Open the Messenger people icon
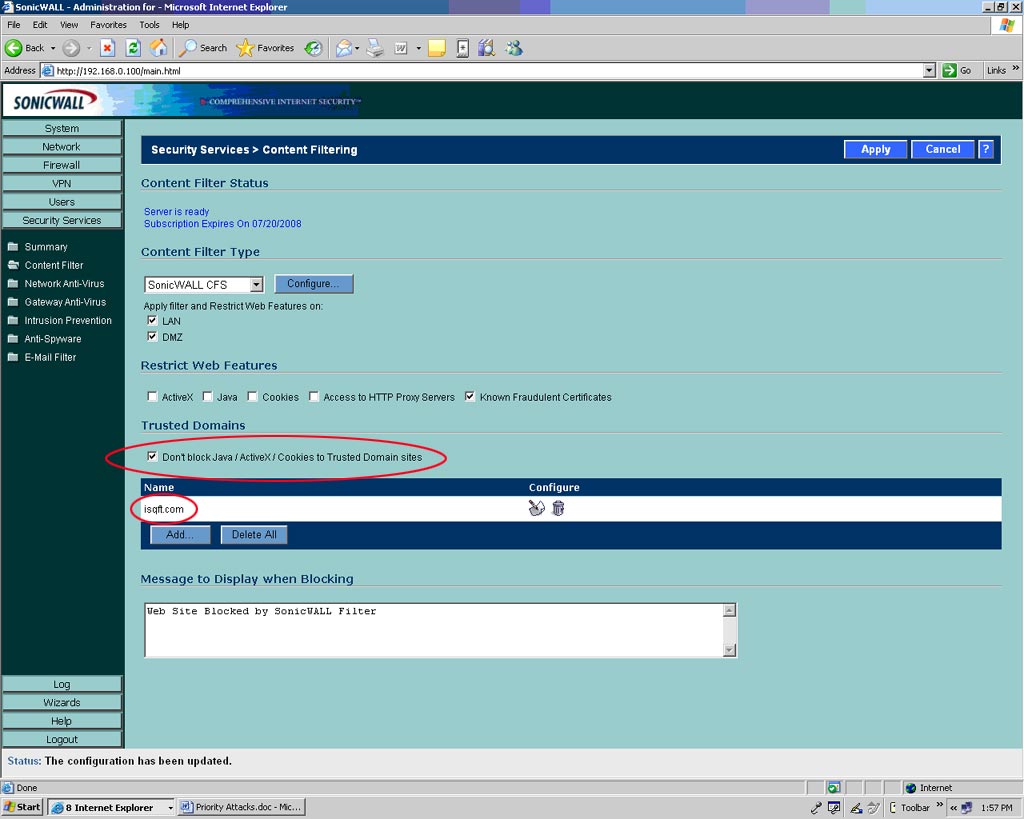Viewport: 1024px width, 819px height. click(514, 48)
